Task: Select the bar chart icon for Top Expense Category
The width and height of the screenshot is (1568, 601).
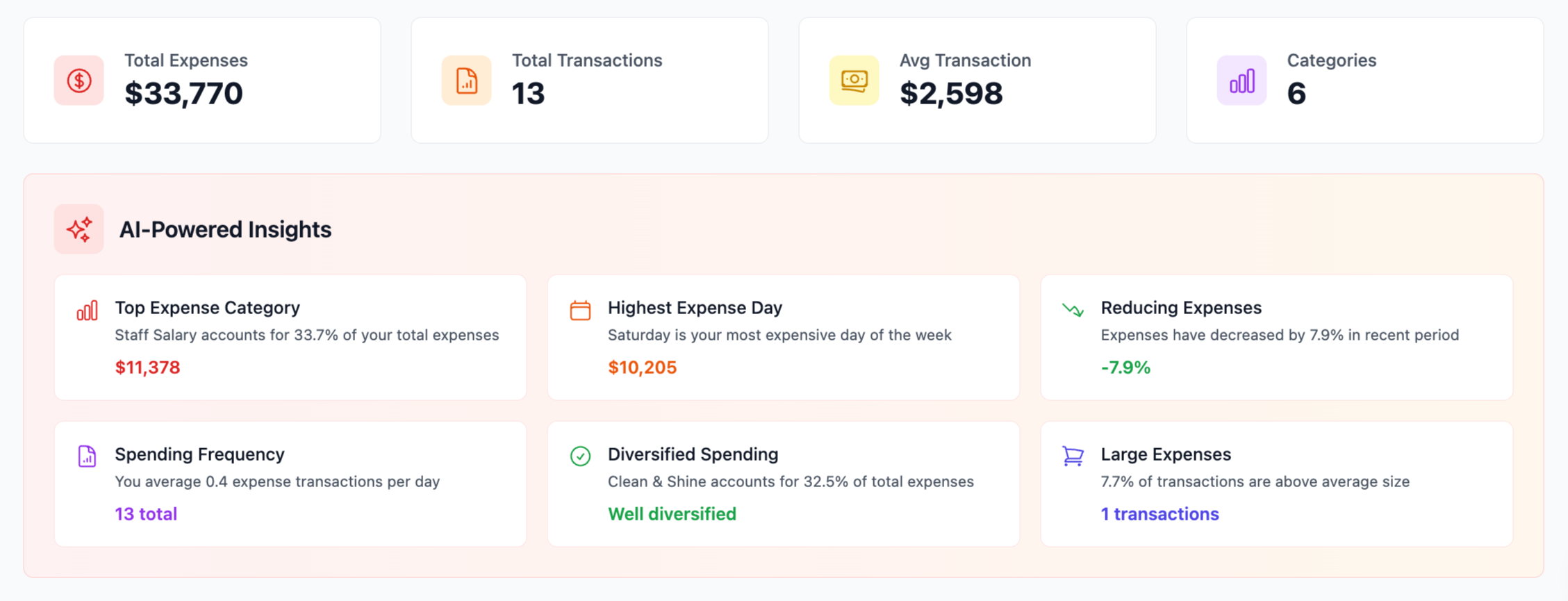Action: pyautogui.click(x=87, y=311)
